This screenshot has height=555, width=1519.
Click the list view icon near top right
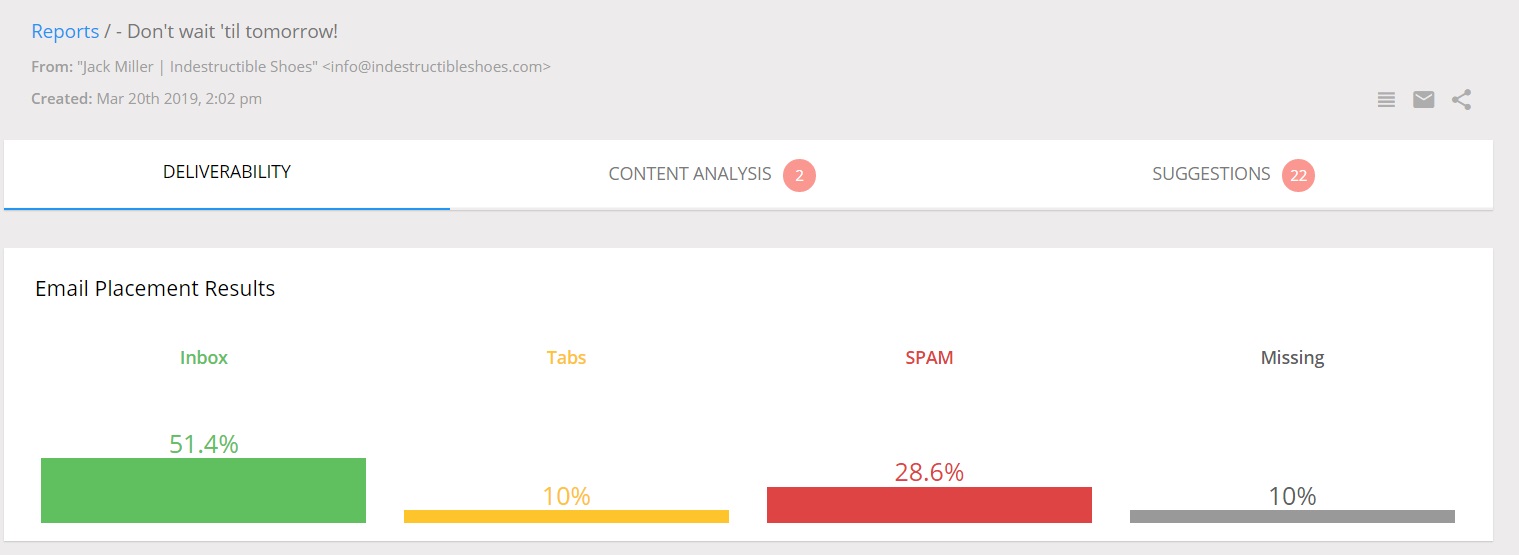tap(1386, 100)
